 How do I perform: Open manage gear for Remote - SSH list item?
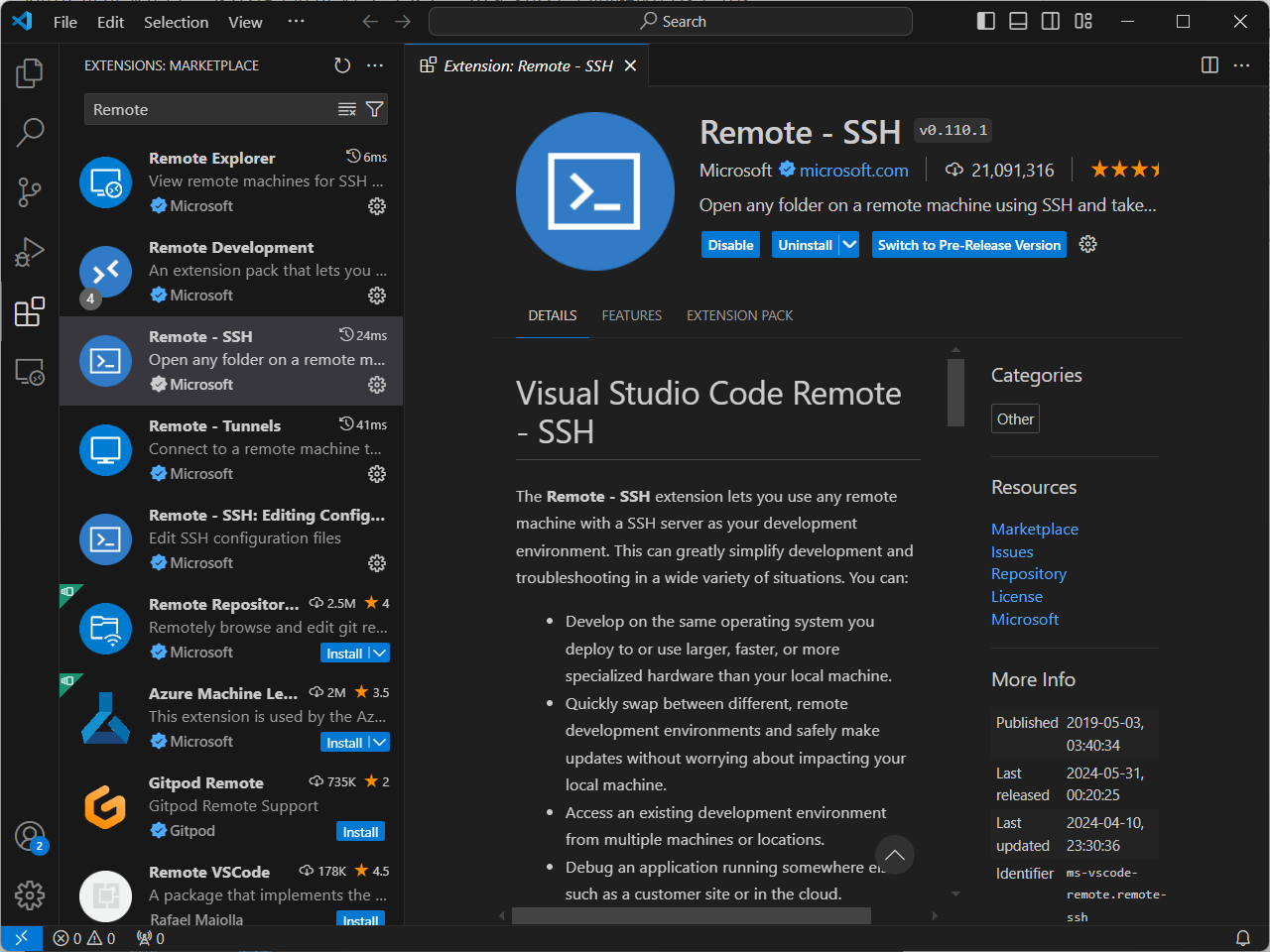pyautogui.click(x=377, y=385)
